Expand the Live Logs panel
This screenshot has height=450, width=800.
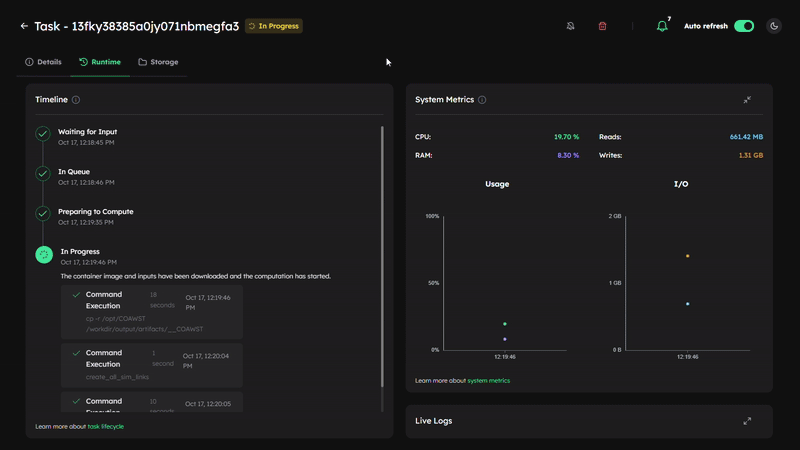click(x=747, y=421)
